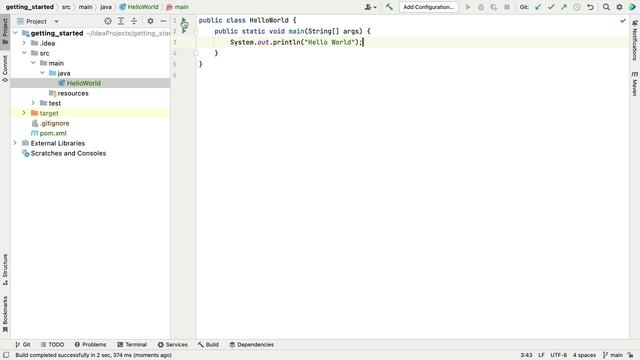Open the user account dropdown in toolbar
Viewport: 640px width, 360px height.
click(x=370, y=7)
